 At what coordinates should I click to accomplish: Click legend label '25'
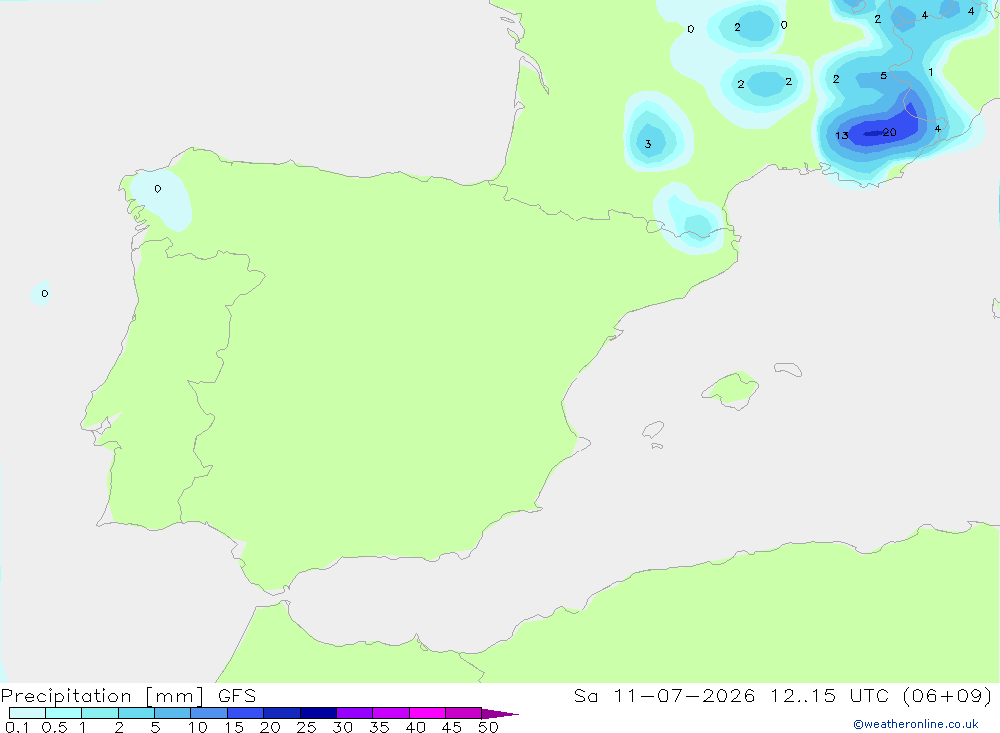coord(307,727)
